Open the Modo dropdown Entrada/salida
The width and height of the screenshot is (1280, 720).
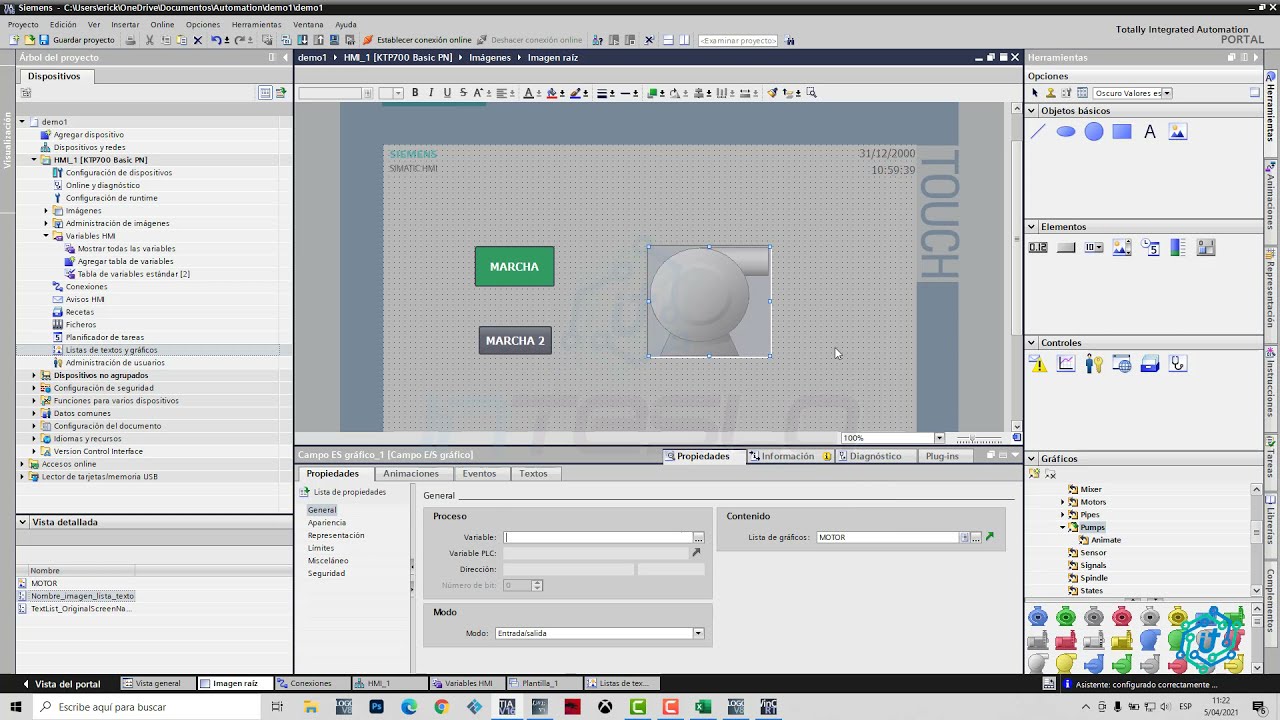coord(698,633)
